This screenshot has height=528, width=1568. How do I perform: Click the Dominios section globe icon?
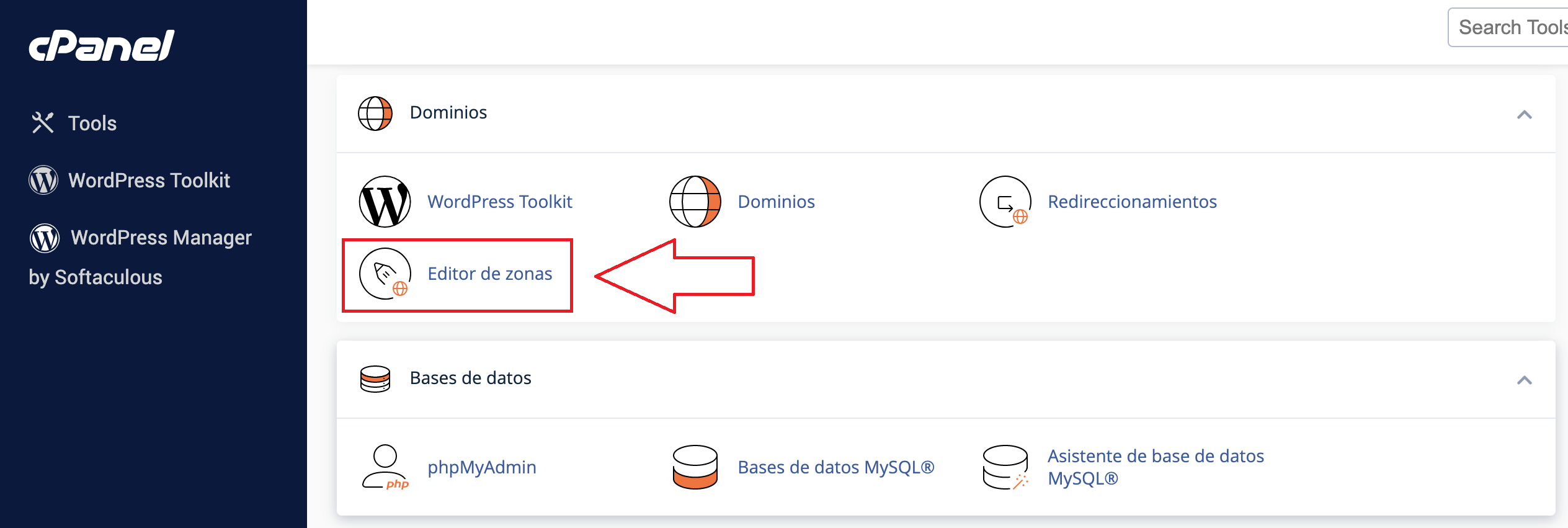(375, 114)
